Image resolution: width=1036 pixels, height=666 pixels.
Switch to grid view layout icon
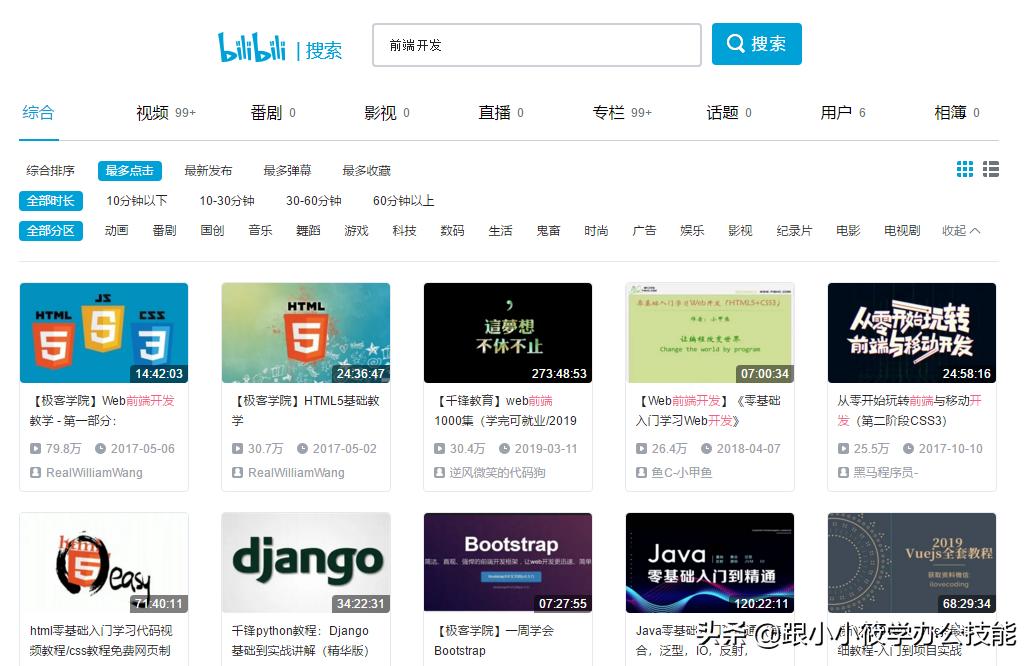point(965,169)
